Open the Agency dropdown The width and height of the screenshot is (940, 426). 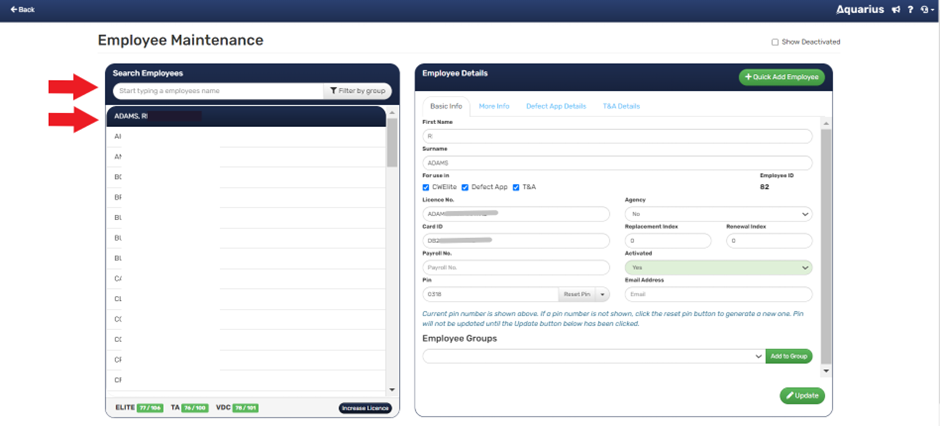(718, 214)
